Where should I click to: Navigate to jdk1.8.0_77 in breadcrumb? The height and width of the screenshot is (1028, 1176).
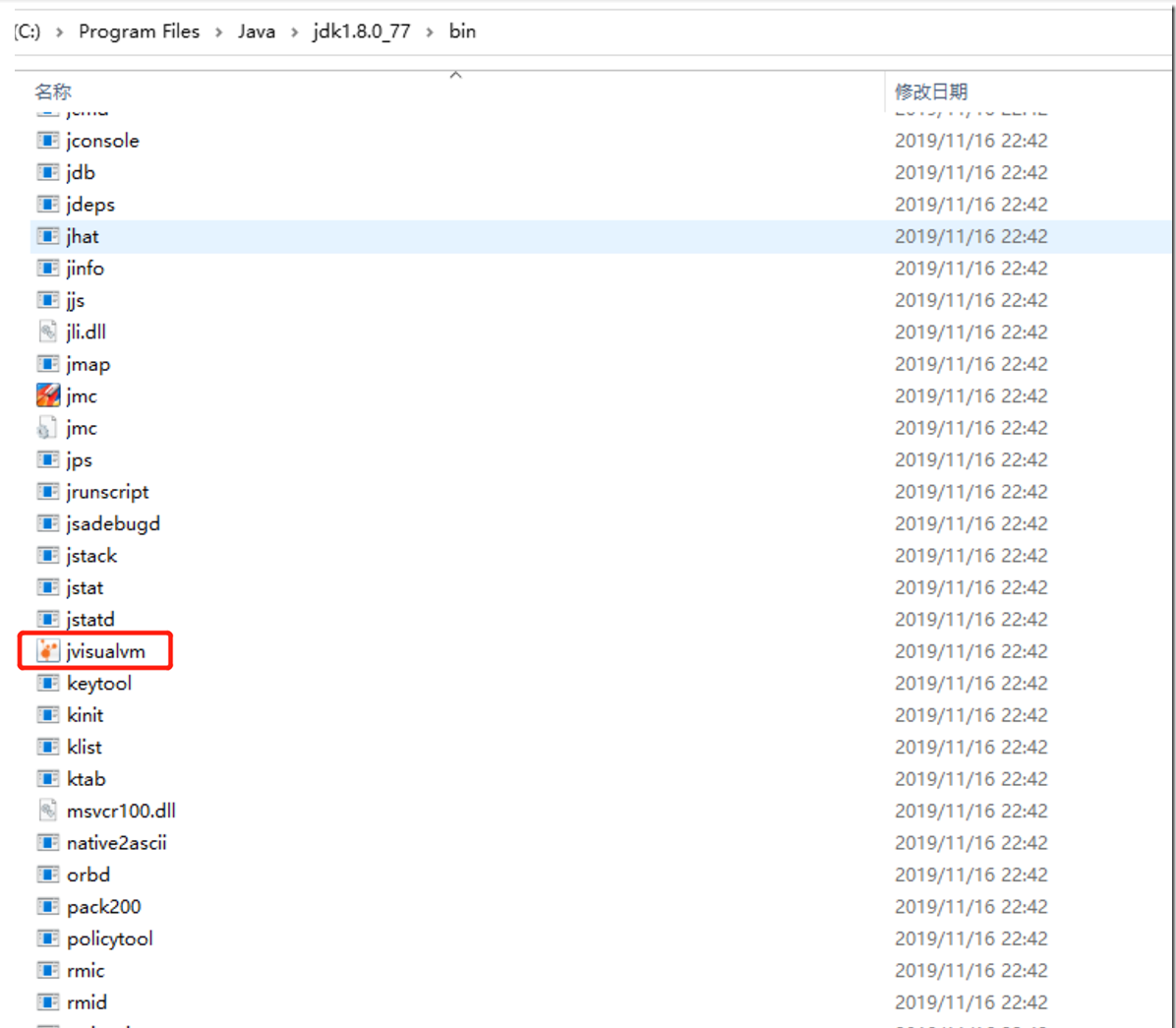point(361,30)
